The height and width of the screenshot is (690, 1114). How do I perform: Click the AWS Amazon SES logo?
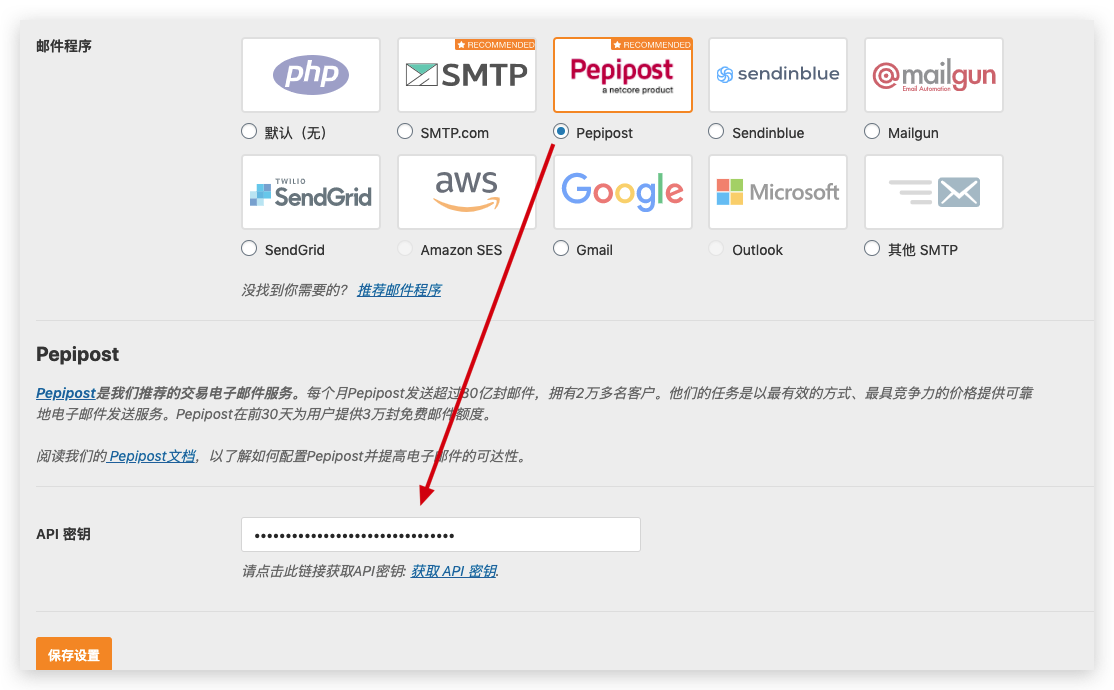(x=467, y=192)
